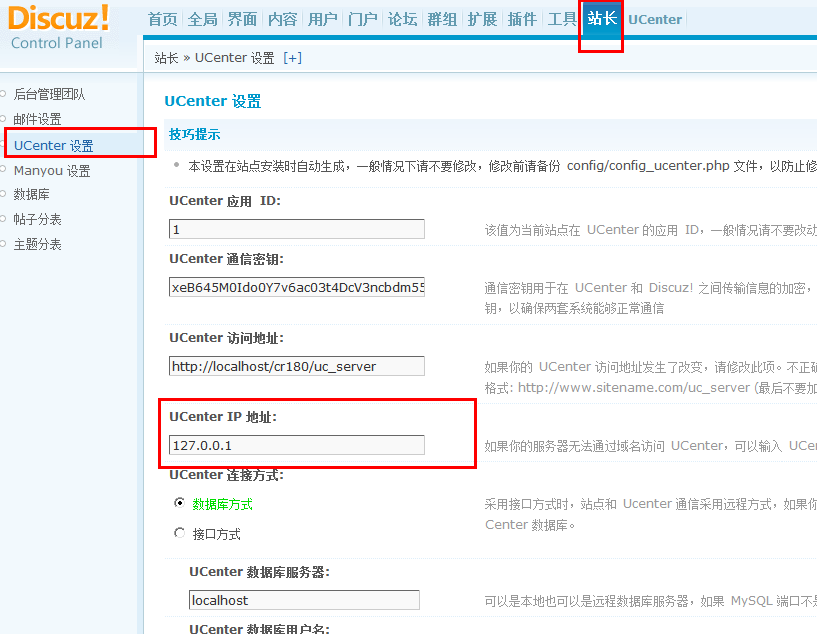Switch to the 界面 tab
The image size is (817, 634).
coord(242,19)
